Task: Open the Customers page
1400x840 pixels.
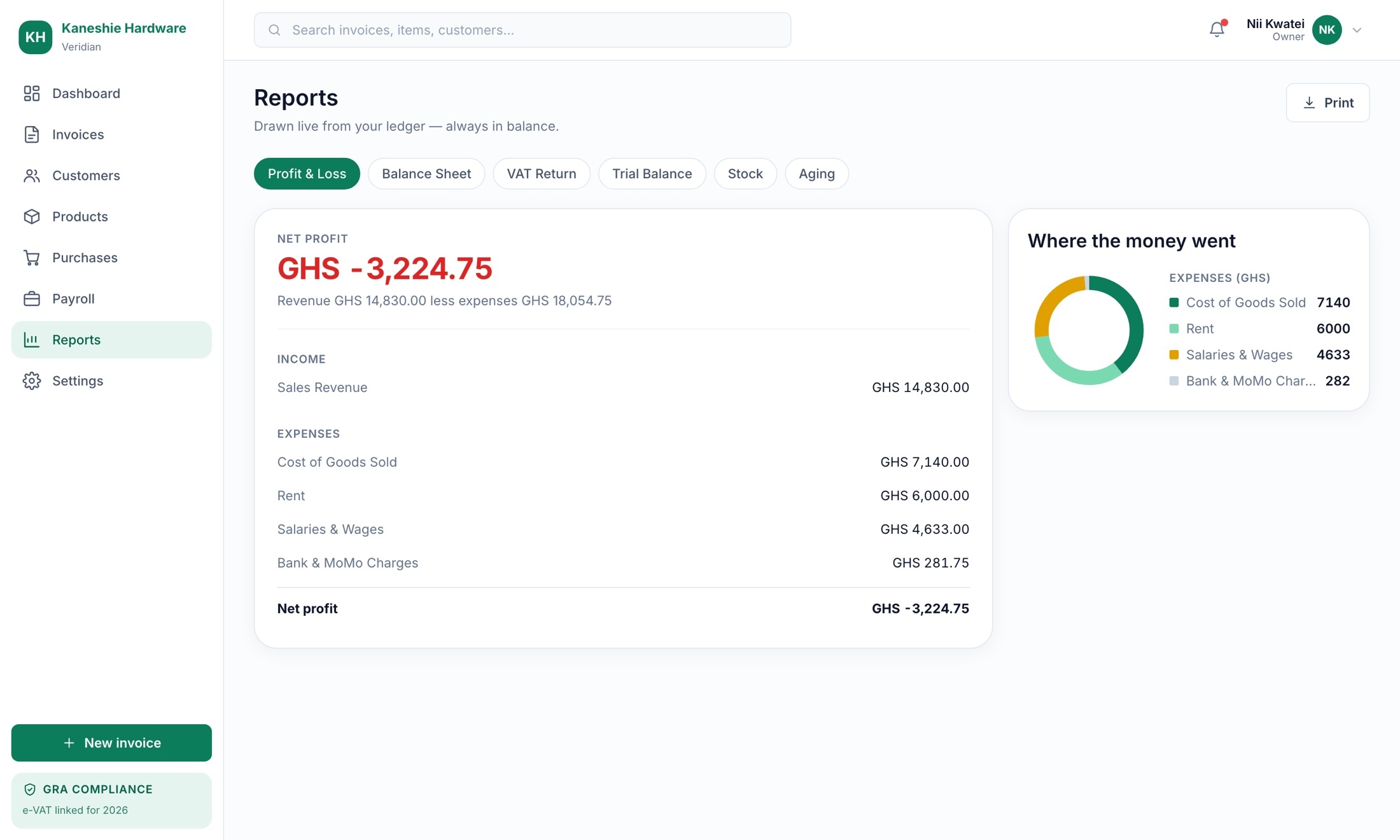Action: 111,176
